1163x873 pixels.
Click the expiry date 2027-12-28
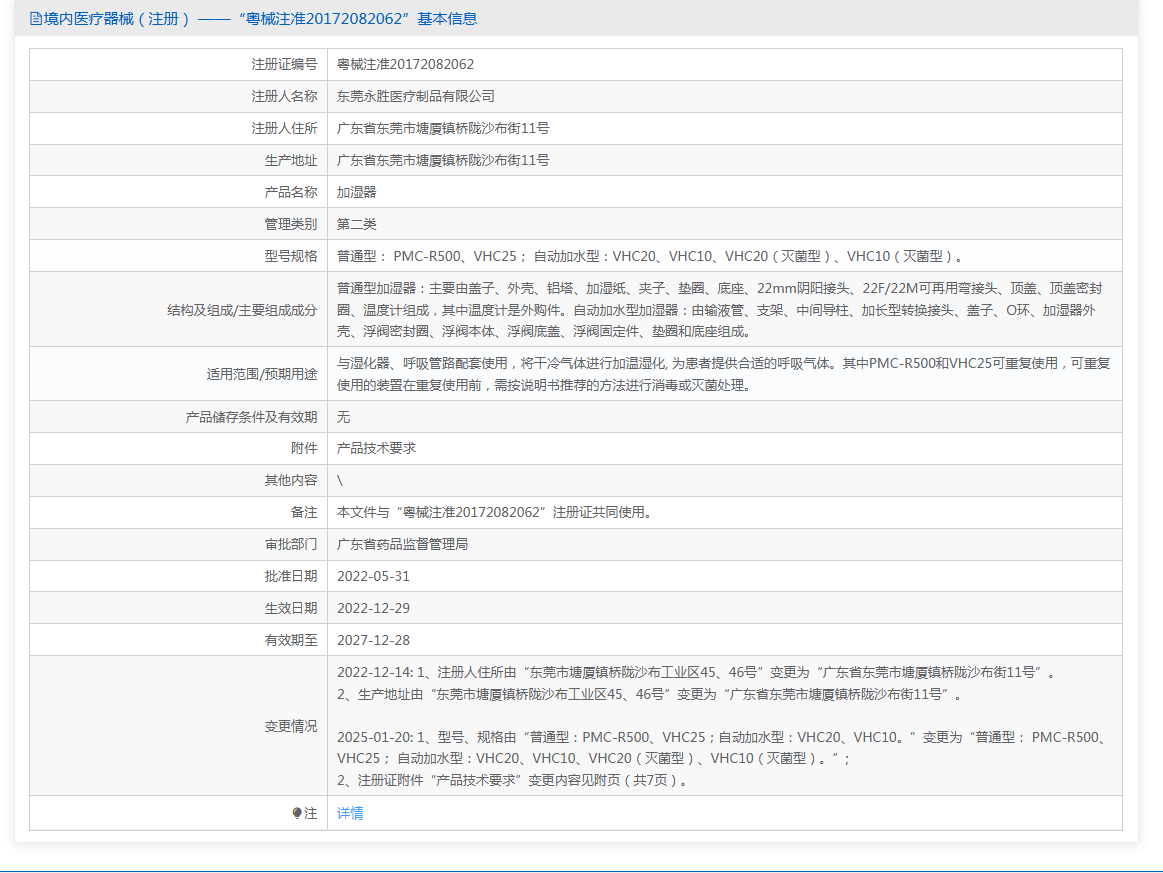click(x=373, y=640)
